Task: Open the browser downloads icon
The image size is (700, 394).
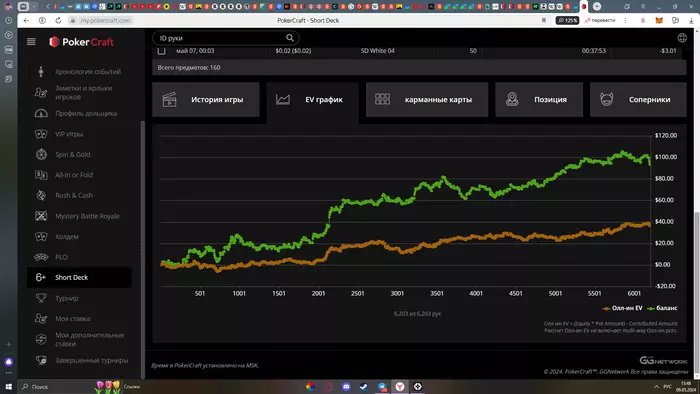Action: click(691, 21)
